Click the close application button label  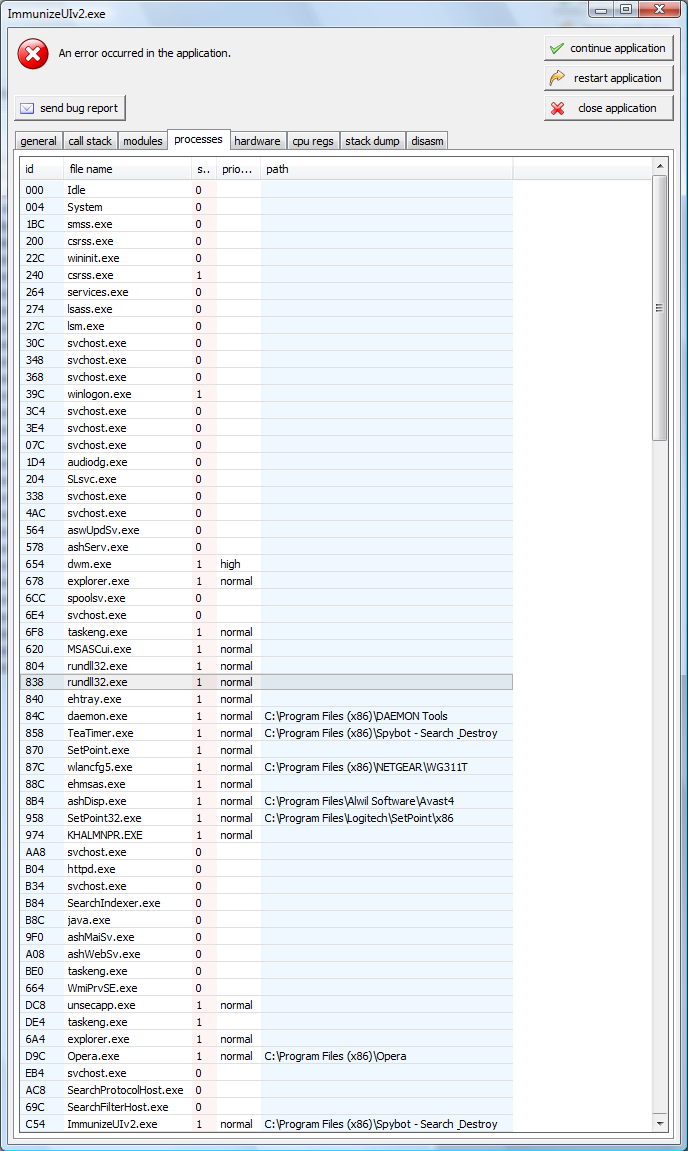point(617,108)
